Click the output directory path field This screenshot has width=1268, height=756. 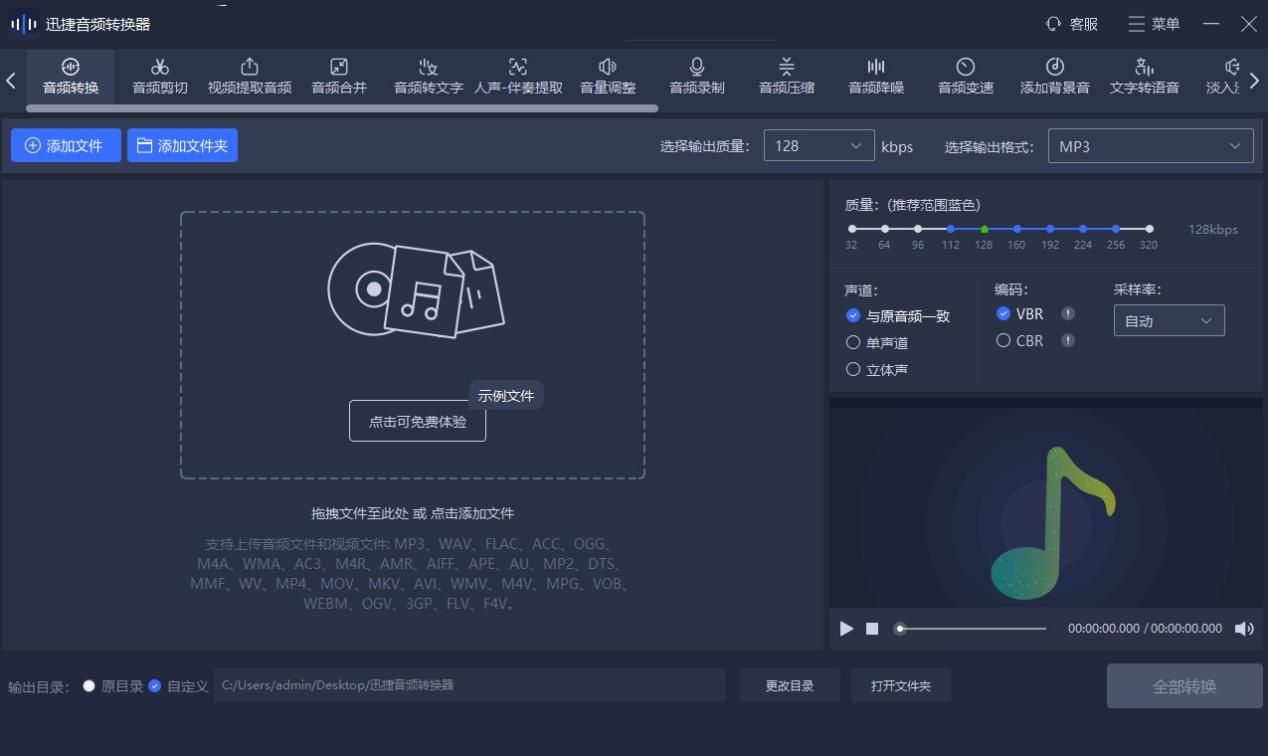[469, 686]
